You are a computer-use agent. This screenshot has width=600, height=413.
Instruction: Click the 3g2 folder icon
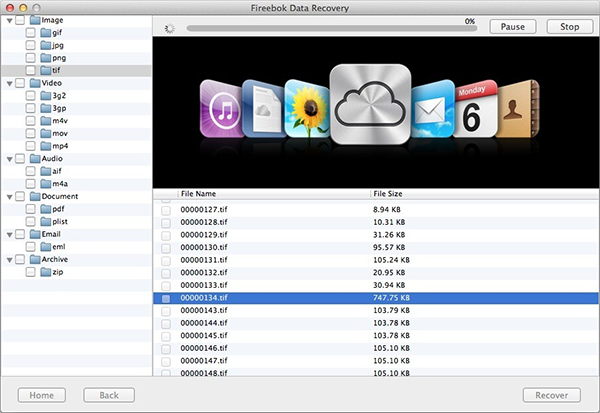point(46,96)
